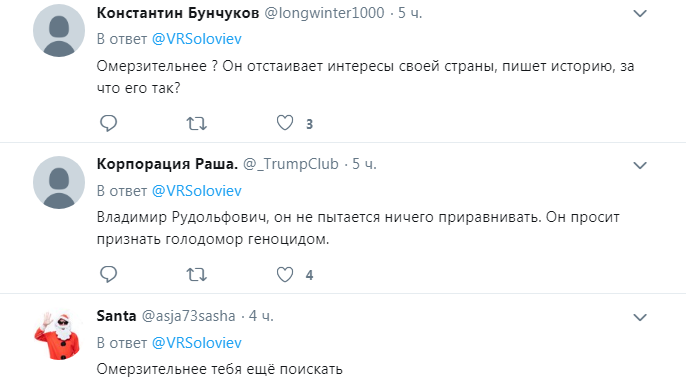Open @VRSoloviev link in first reply
Image resolution: width=686 pixels, height=385 pixels.
point(196,39)
